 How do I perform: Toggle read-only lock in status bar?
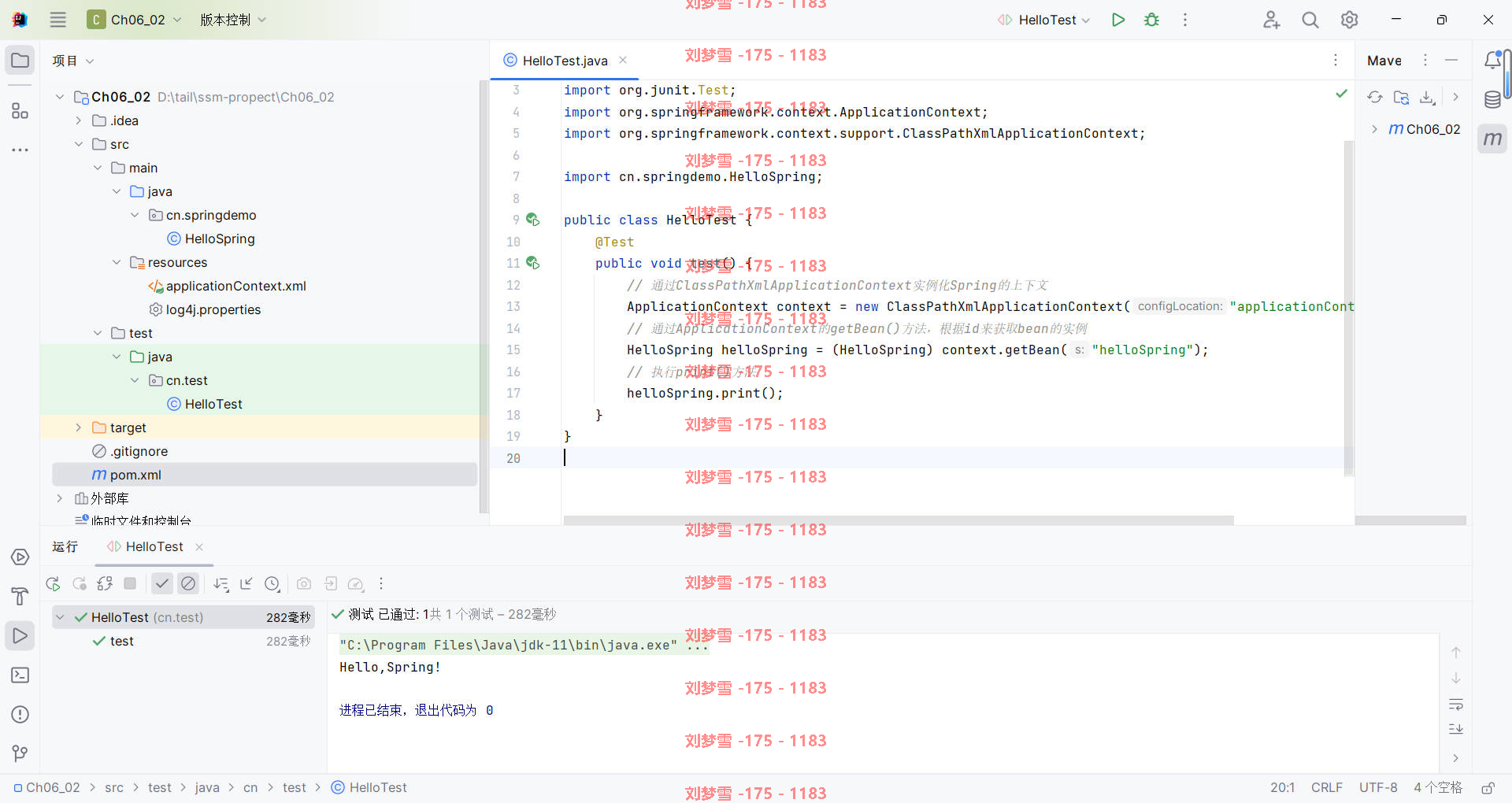pos(1488,788)
